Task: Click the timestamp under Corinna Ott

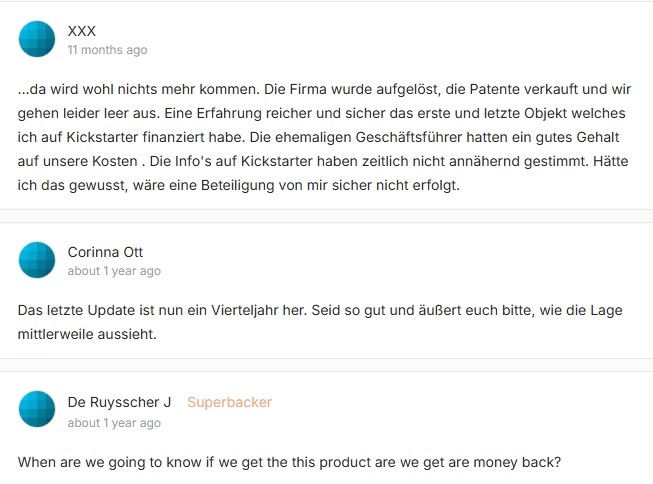Action: (x=114, y=271)
